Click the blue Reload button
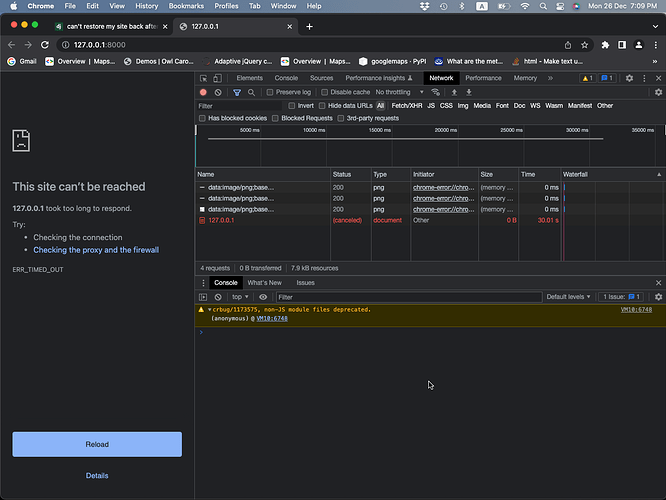The image size is (666, 500). tap(97, 444)
